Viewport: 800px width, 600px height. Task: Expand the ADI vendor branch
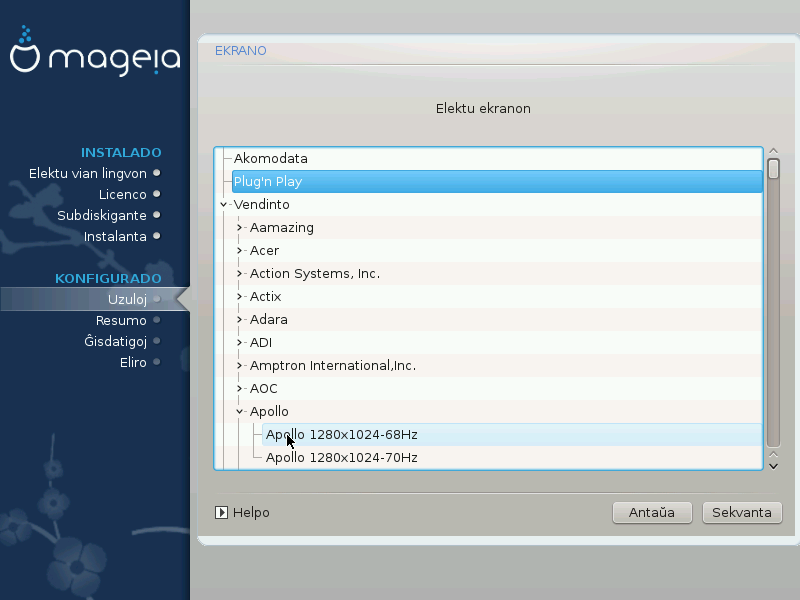tap(239, 342)
